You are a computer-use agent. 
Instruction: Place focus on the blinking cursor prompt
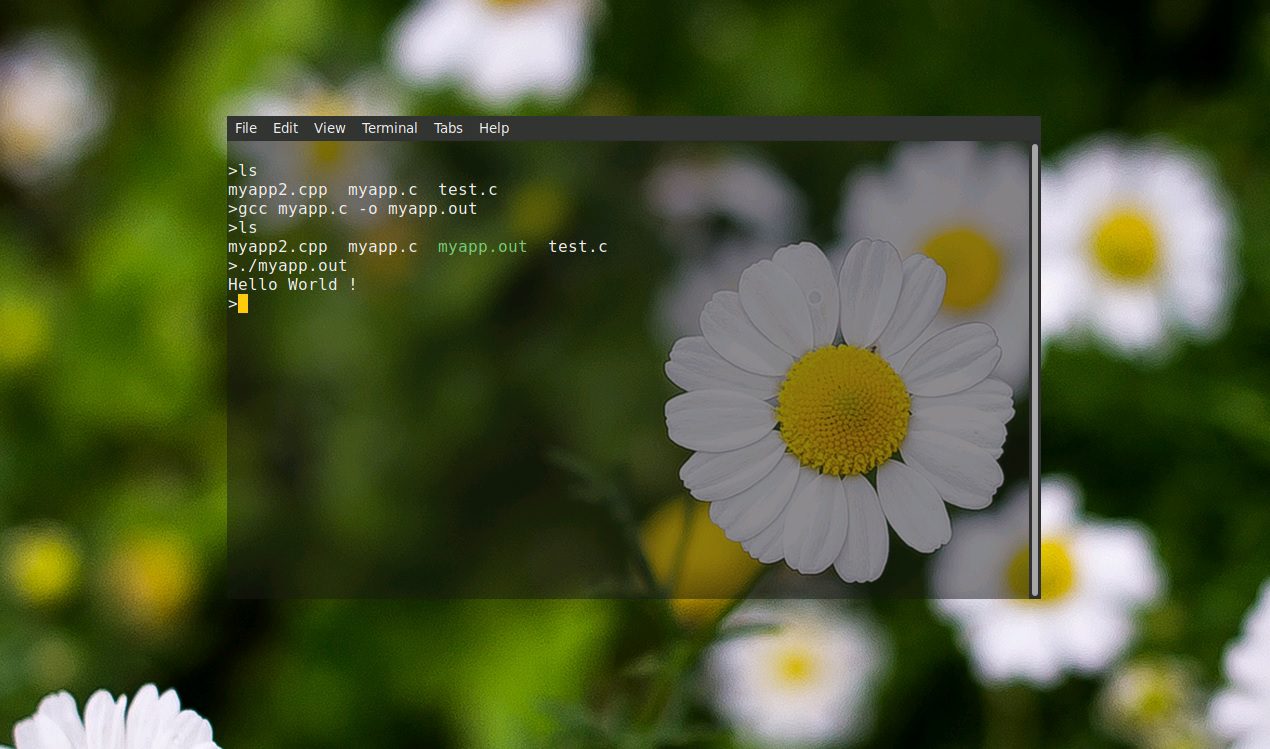click(242, 303)
